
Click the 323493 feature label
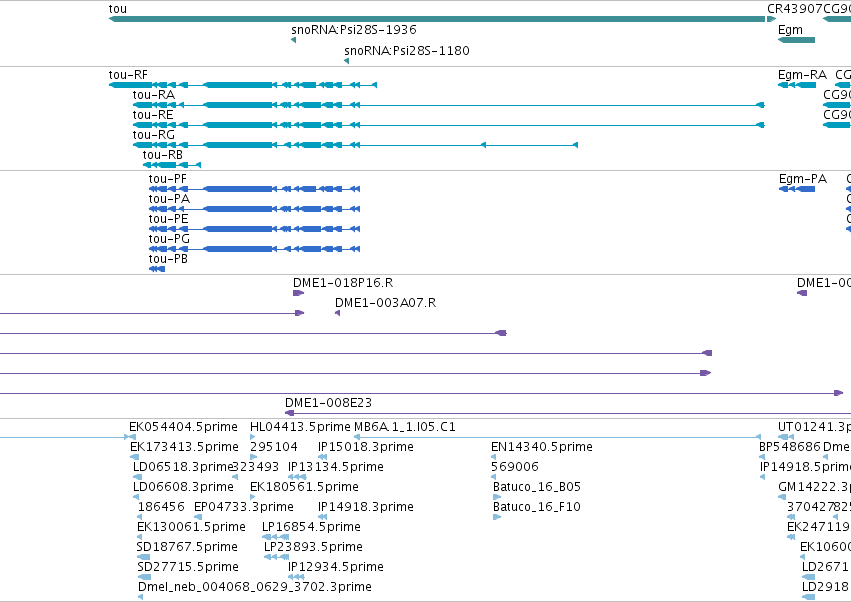(256, 467)
